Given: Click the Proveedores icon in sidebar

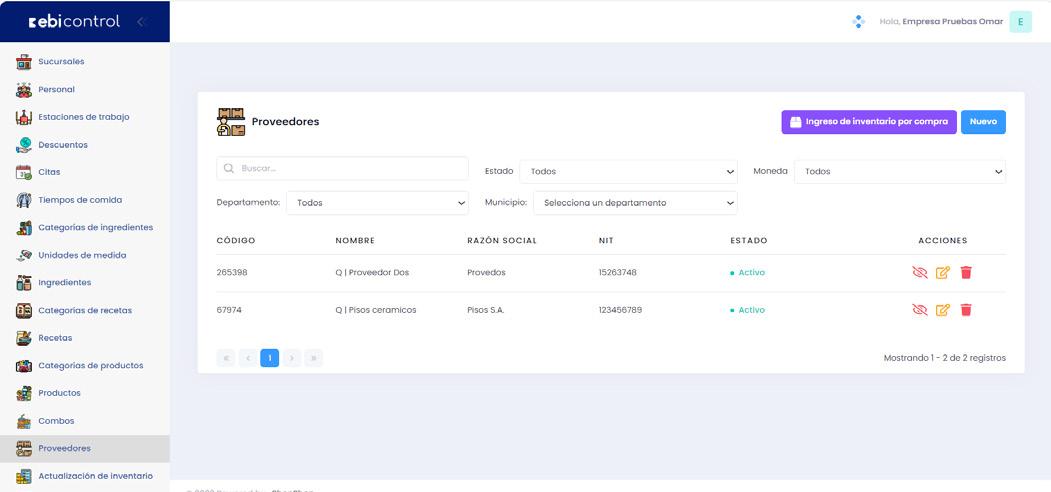Looking at the screenshot, I should click(23, 448).
